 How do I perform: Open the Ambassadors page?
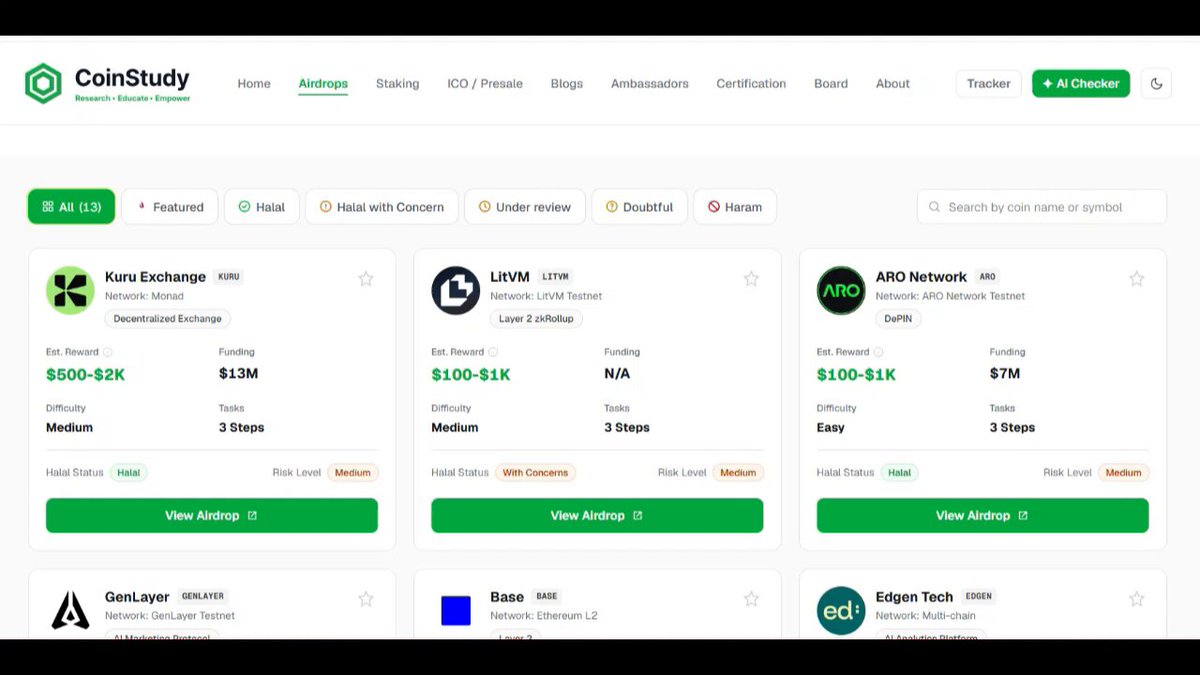650,84
